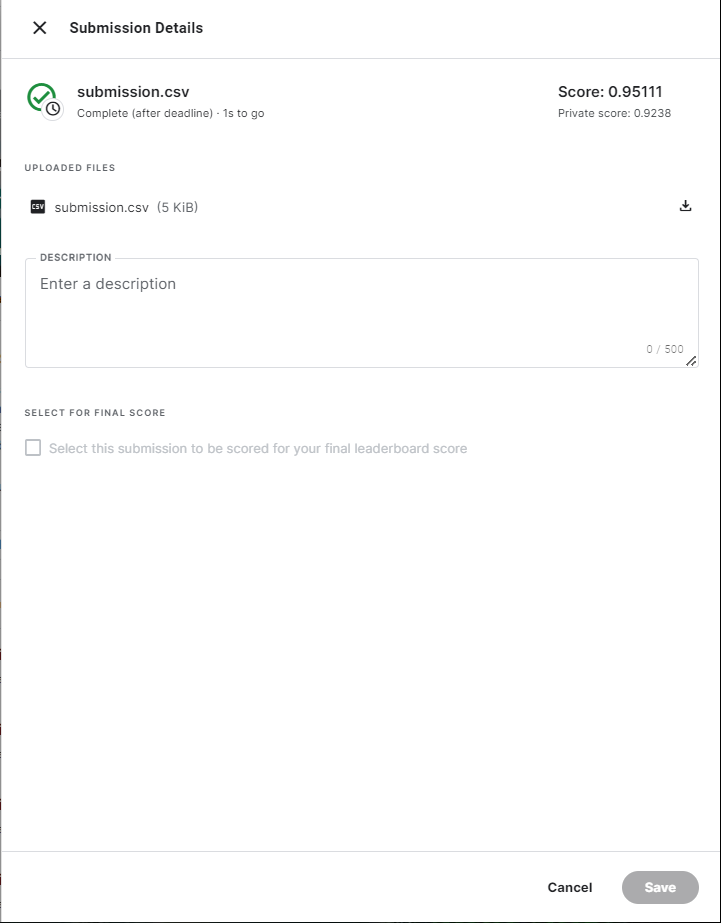
Task: Click the Complete (after deadline) status text
Action: 150,113
